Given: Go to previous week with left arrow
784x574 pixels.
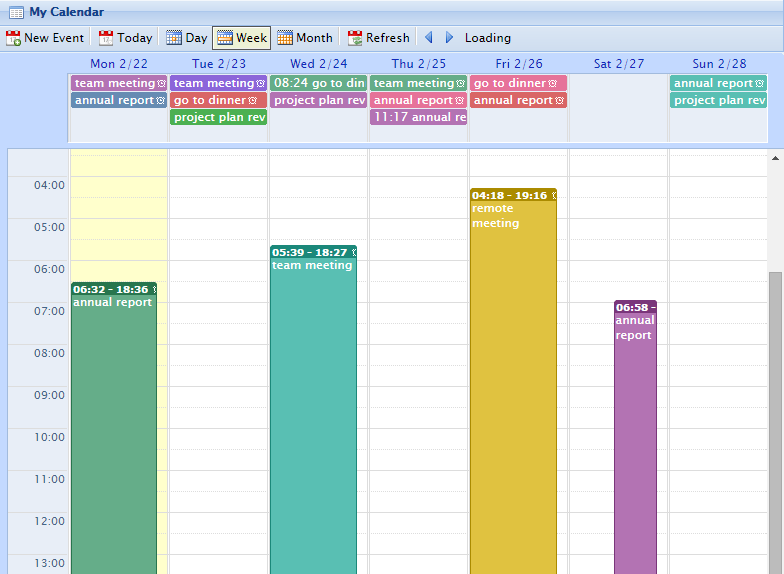Looking at the screenshot, I should pos(429,38).
